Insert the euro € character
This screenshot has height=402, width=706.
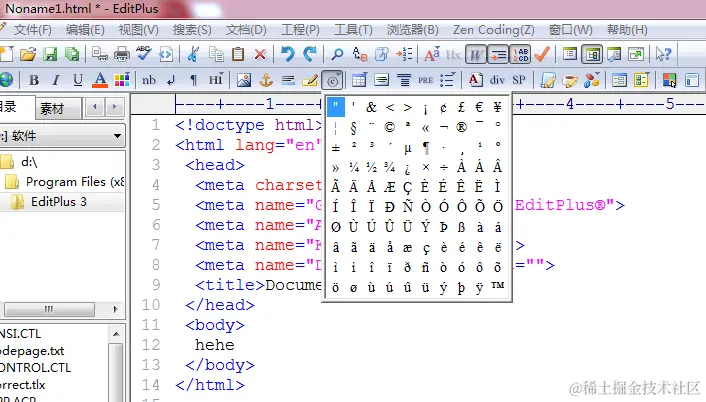click(x=479, y=107)
